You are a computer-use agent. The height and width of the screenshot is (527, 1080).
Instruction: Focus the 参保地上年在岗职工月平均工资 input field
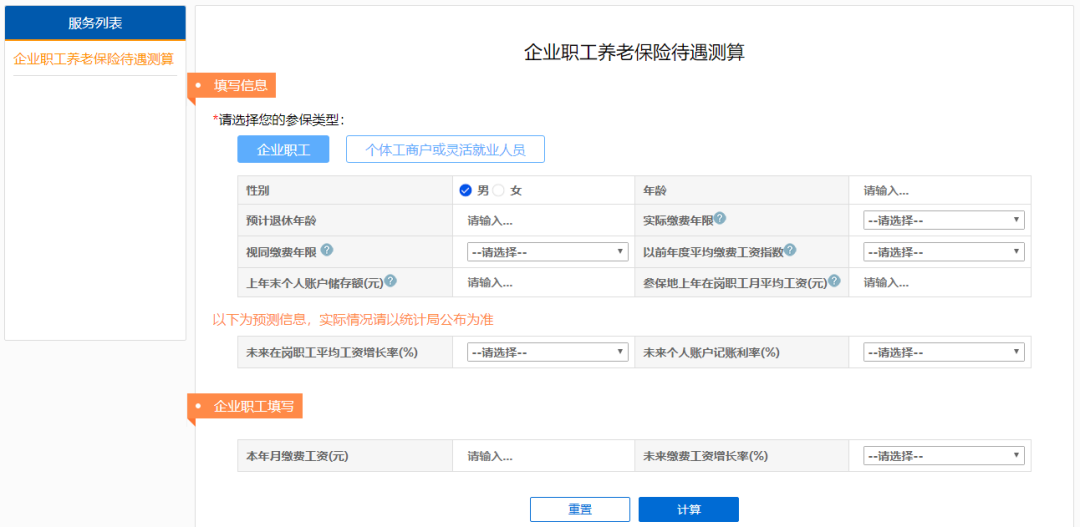[939, 282]
